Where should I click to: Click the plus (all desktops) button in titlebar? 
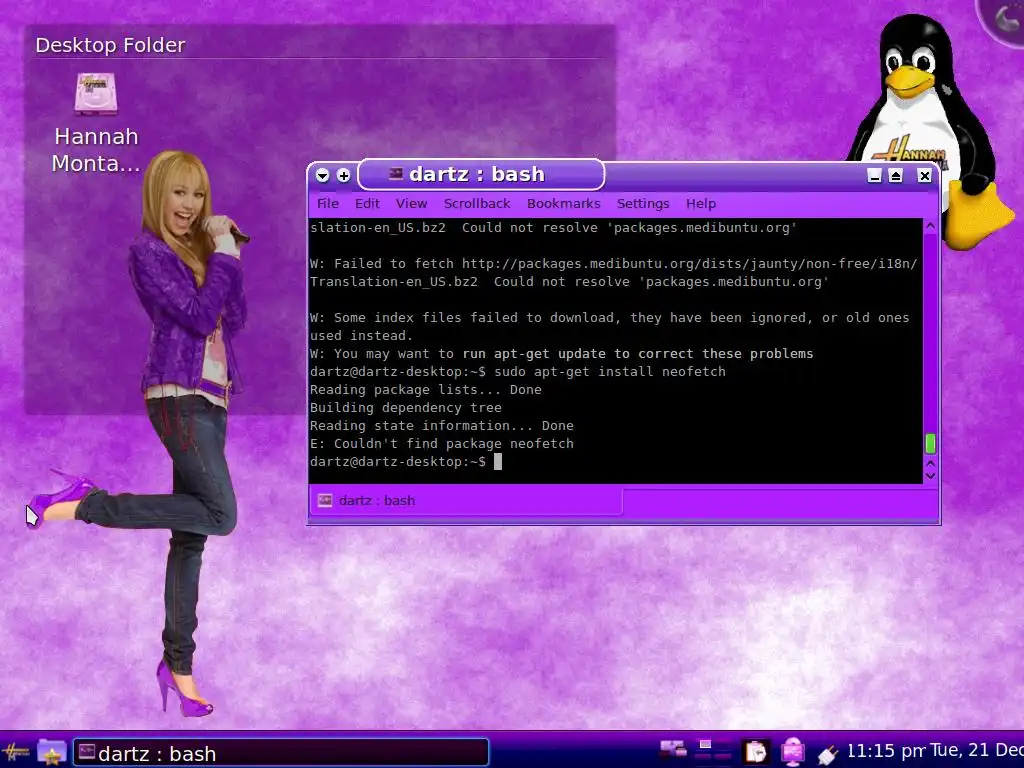[344, 175]
